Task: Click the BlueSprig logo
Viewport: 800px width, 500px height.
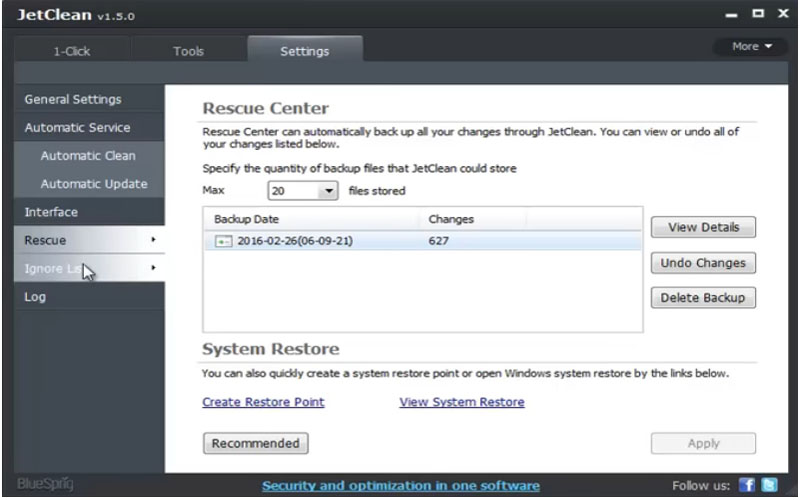Action: (45, 484)
